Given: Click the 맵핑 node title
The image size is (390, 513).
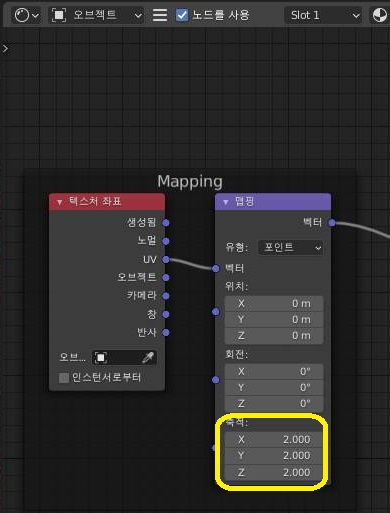Looking at the screenshot, I should (245, 202).
